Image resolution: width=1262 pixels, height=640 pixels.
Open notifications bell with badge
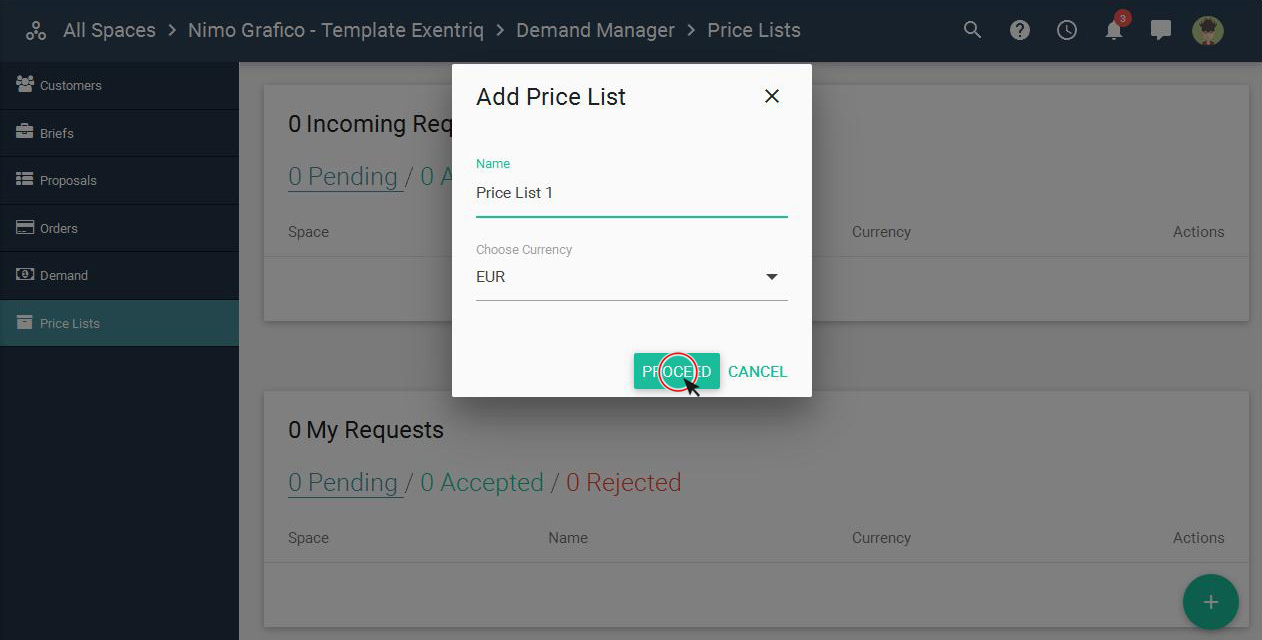[1115, 28]
